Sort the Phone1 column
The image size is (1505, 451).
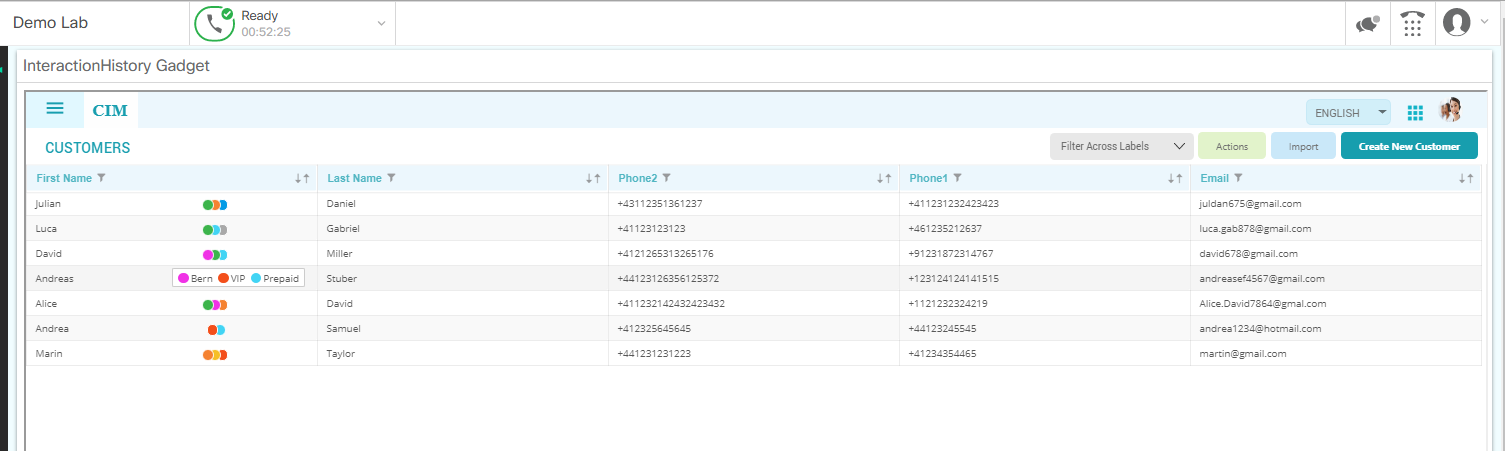(1175, 178)
